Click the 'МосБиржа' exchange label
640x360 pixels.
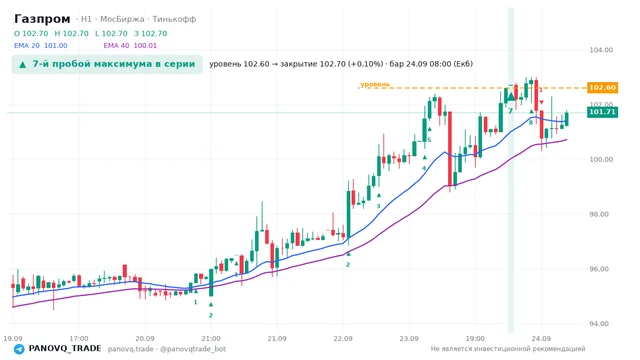122,19
